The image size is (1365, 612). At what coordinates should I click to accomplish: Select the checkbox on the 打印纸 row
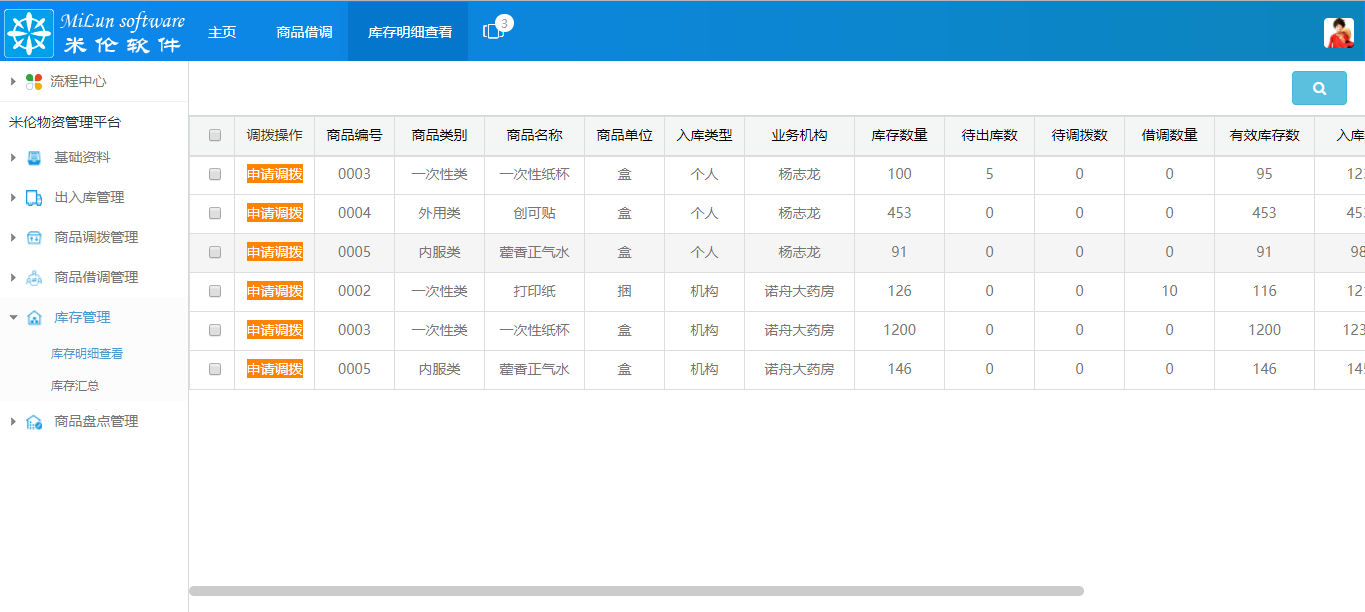[x=213, y=291]
